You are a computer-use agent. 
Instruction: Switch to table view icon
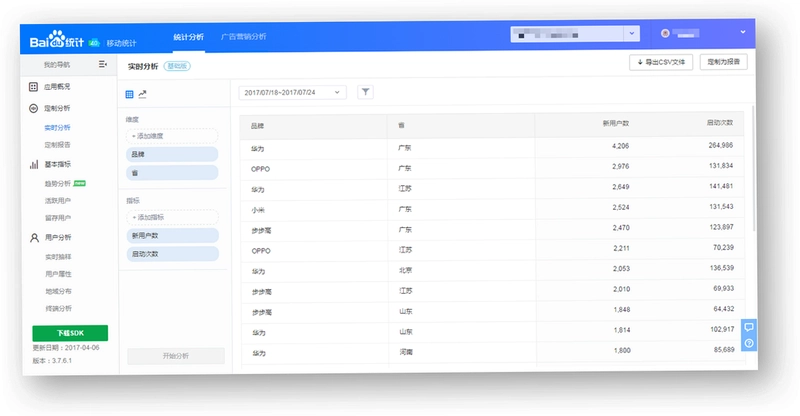pos(130,94)
